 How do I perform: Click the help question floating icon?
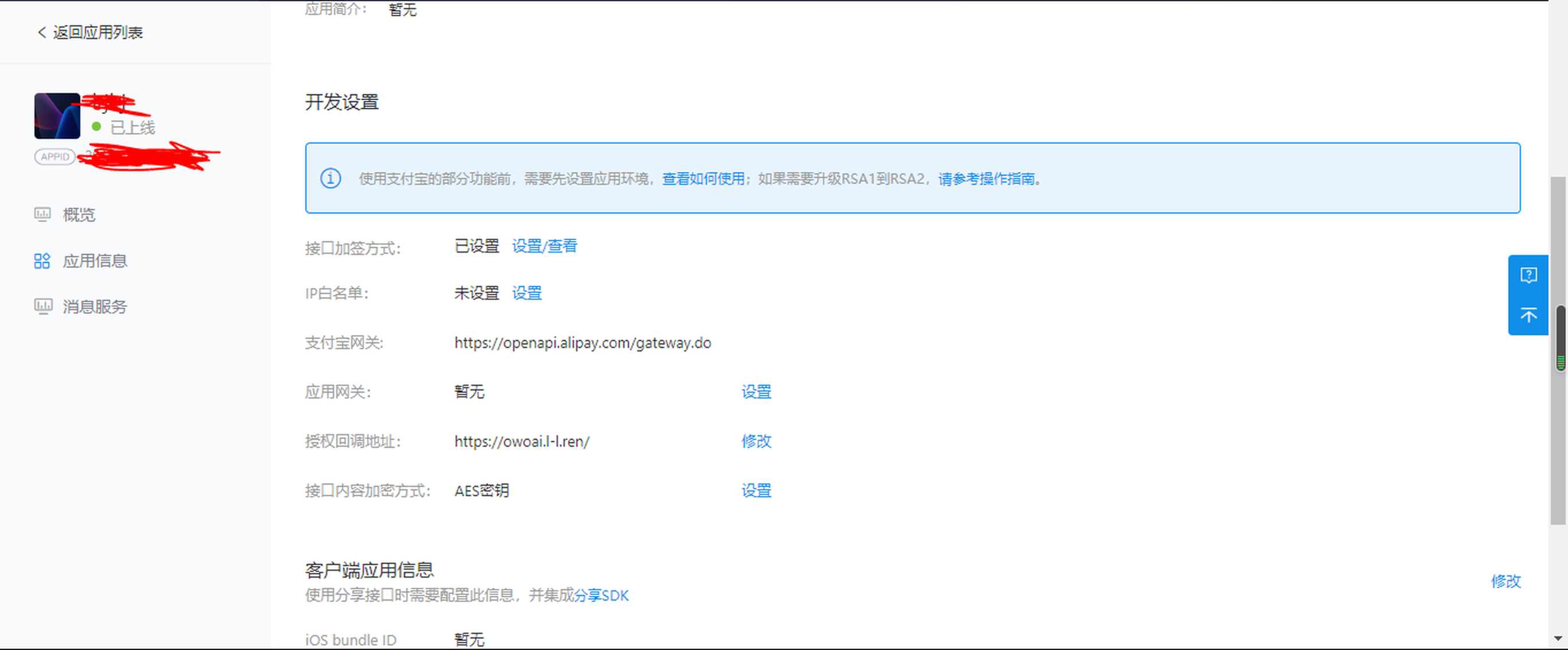click(x=1528, y=276)
